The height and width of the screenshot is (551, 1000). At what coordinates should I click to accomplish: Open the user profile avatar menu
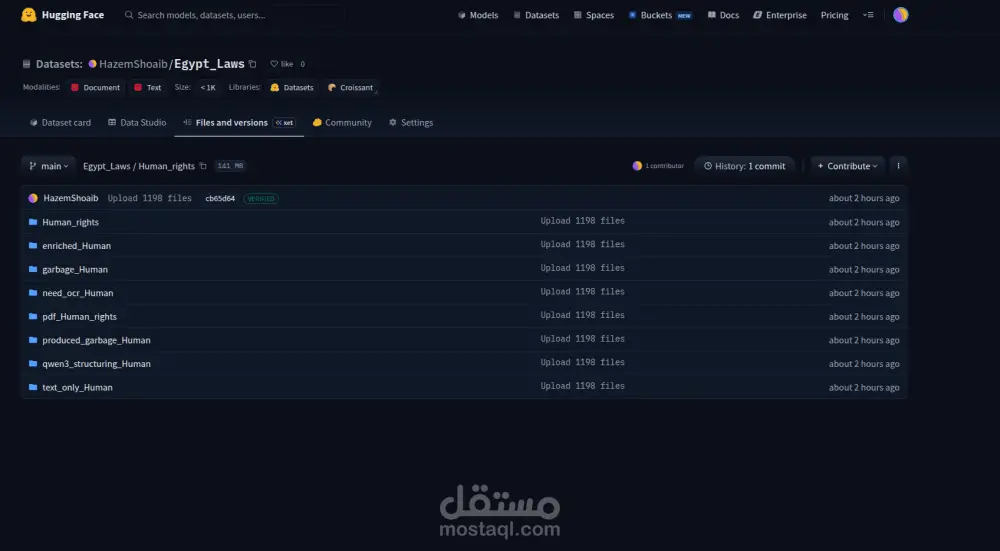(901, 15)
